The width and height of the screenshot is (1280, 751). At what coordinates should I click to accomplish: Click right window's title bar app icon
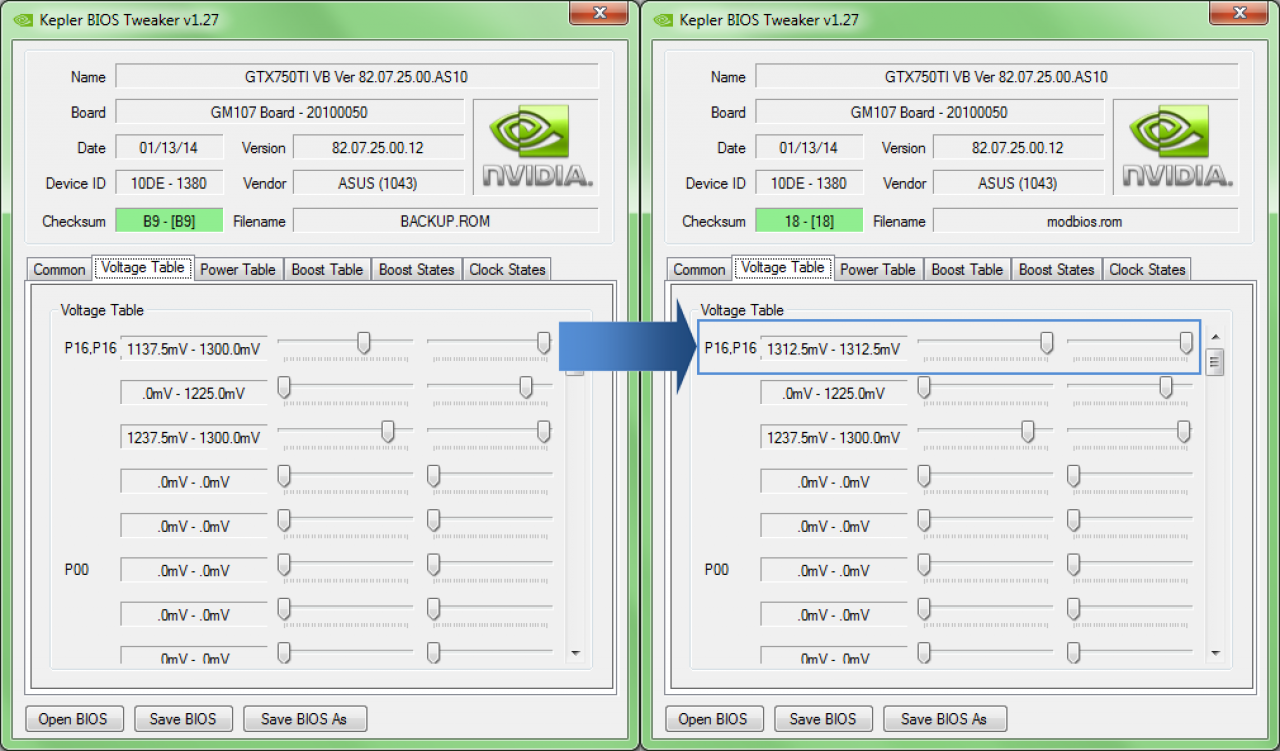coord(661,20)
